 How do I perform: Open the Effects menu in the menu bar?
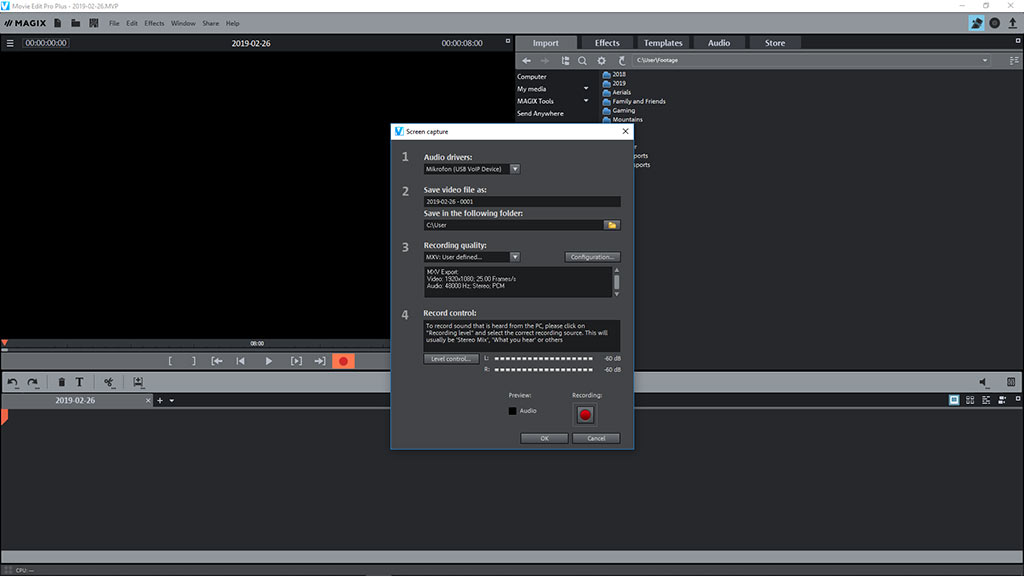click(x=154, y=23)
